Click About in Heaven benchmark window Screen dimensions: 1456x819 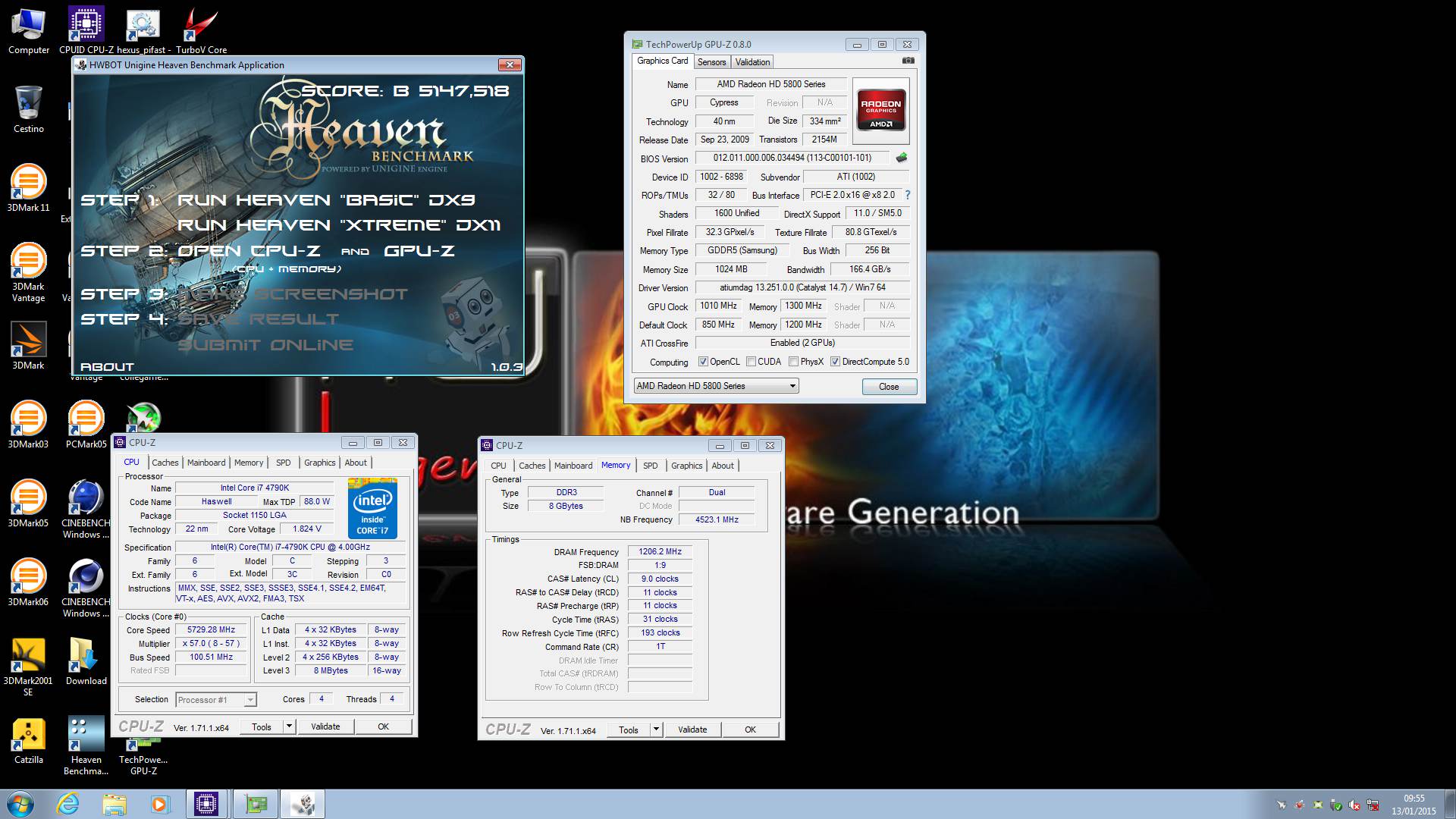coord(107,367)
